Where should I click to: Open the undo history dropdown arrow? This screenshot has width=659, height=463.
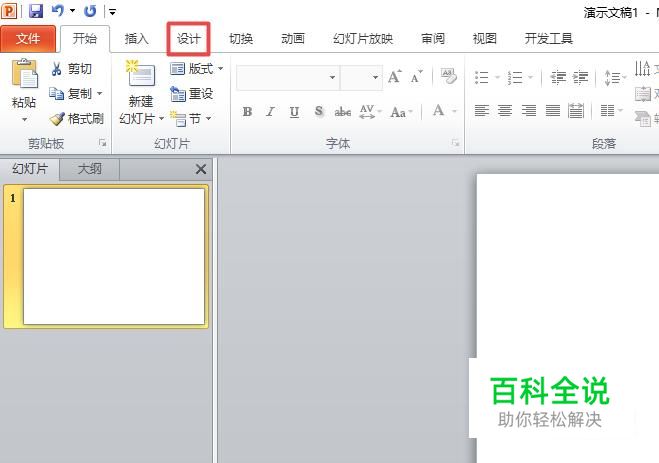tap(72, 11)
